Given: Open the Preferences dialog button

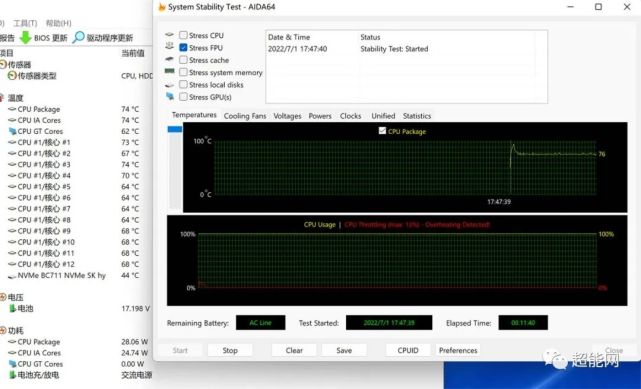Looking at the screenshot, I should point(458,350).
